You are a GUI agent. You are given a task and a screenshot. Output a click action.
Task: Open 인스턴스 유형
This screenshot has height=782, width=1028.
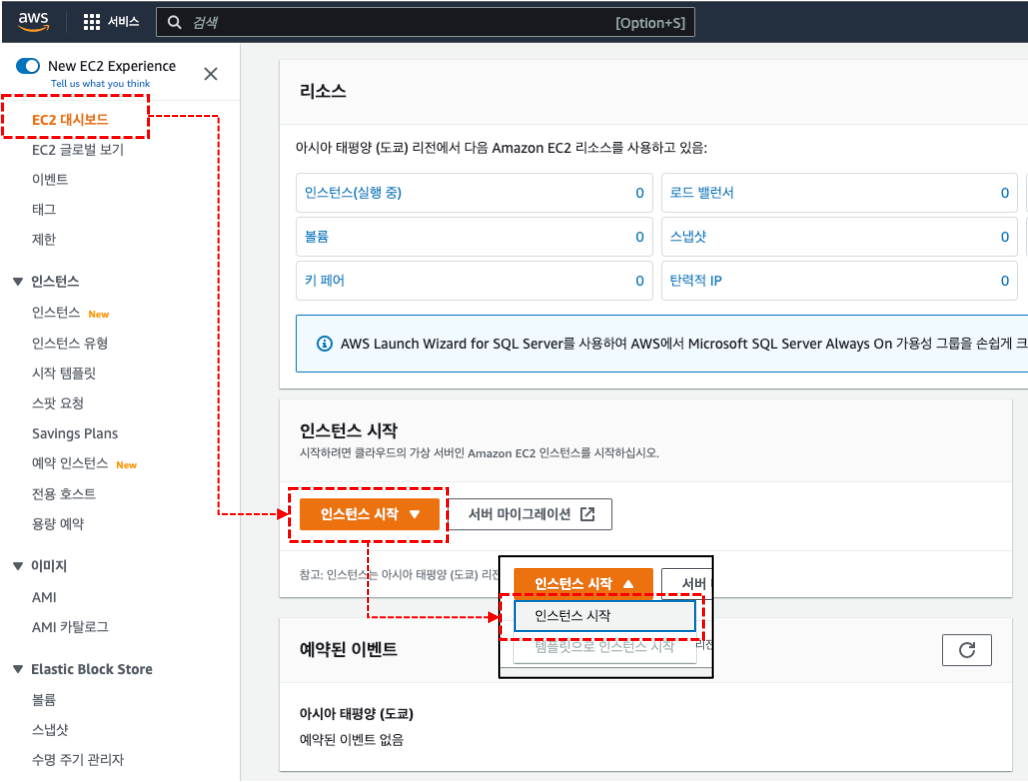(x=70, y=343)
